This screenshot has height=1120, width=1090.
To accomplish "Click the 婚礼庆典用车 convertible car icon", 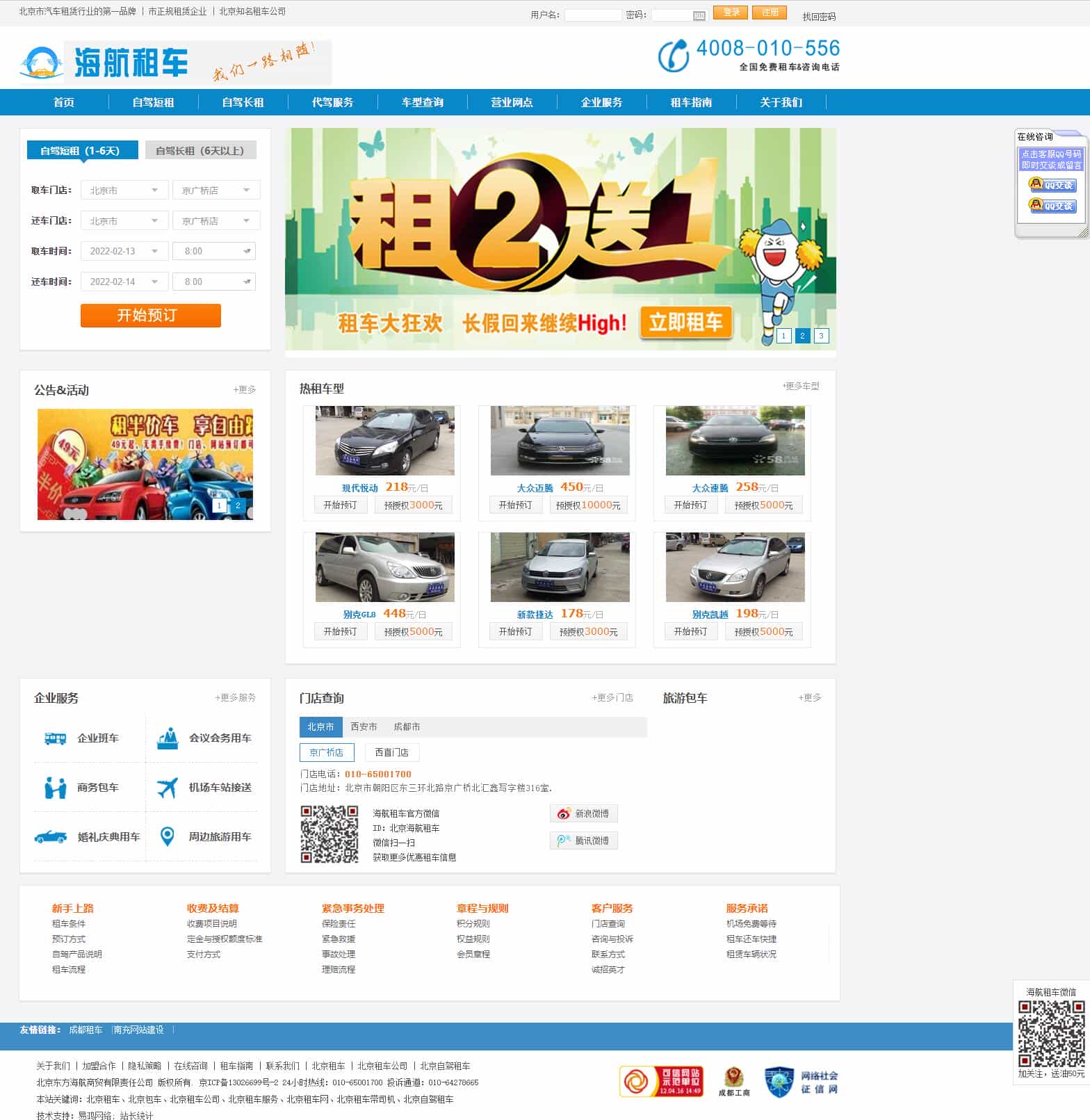I will pyautogui.click(x=51, y=837).
